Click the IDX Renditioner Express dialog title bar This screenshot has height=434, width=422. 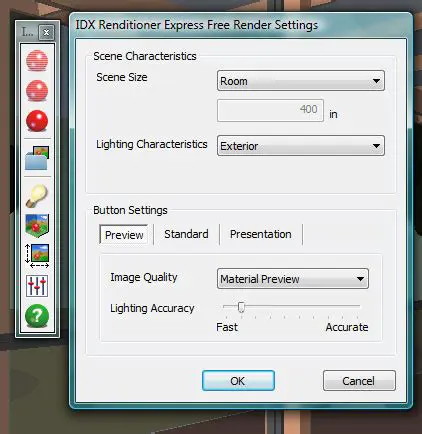tap(241, 25)
